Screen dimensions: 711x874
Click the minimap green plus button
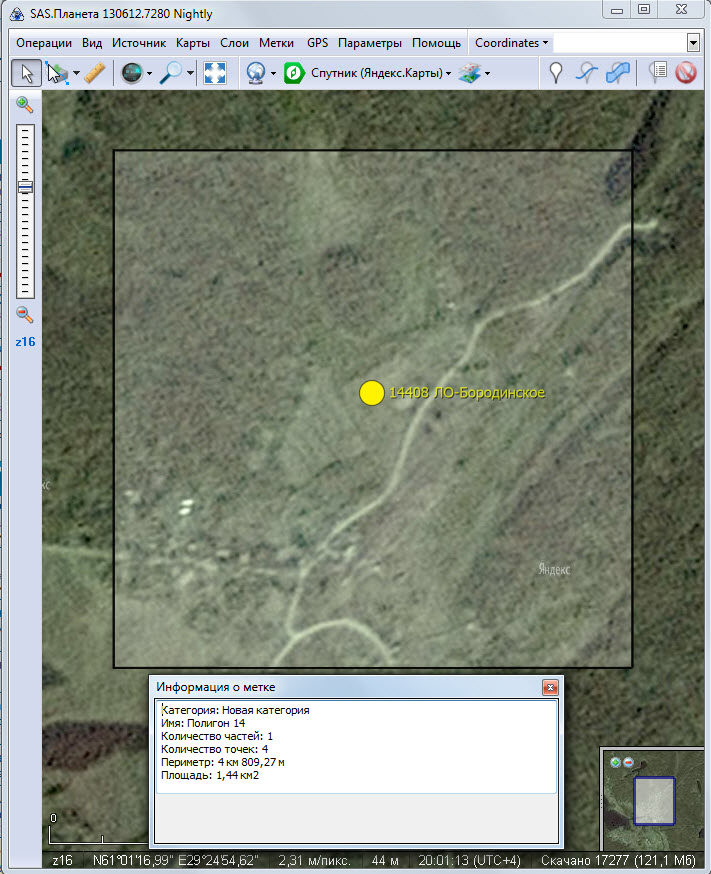615,762
